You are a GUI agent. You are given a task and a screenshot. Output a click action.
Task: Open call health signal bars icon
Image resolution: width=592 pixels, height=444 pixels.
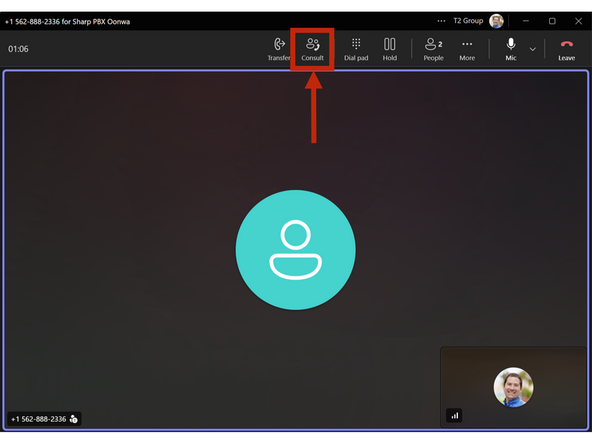455,416
